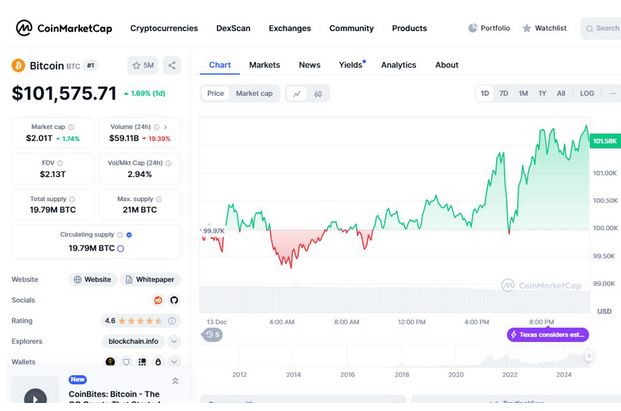This screenshot has width=621, height=411.
Task: Open the Whitepaper link
Action: pos(149,280)
